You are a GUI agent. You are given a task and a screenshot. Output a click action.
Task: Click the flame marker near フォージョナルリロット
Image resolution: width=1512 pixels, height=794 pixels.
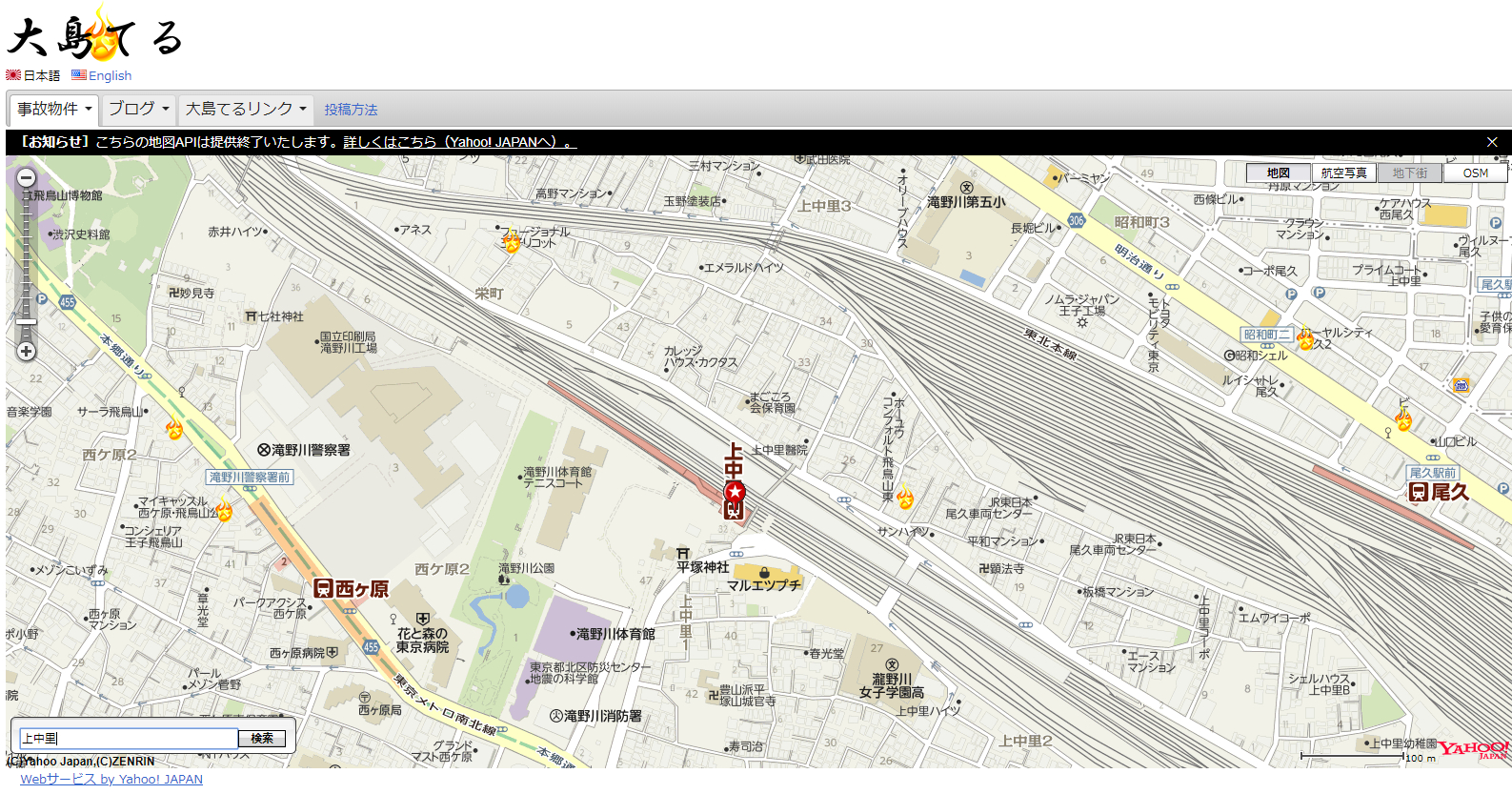click(x=512, y=243)
